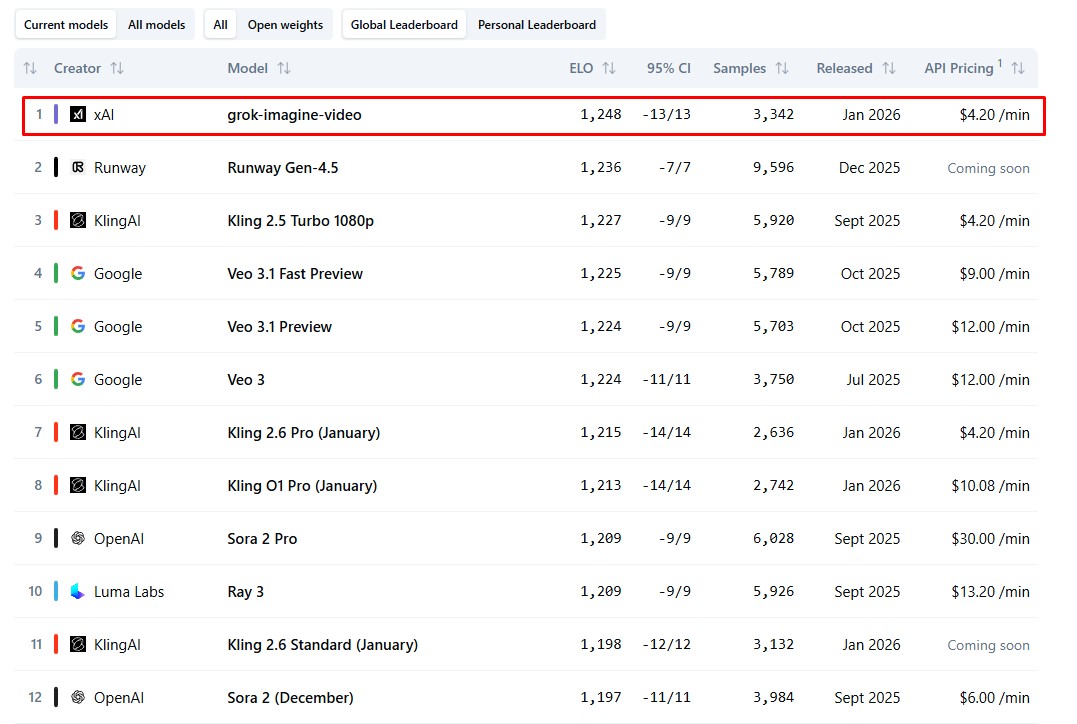
Task: Open Kling 2.6 Pro (January) entry
Action: tap(304, 433)
